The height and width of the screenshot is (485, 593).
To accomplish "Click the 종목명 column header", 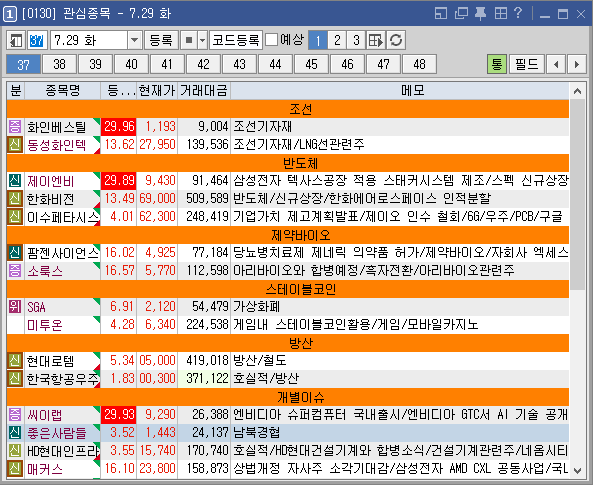I will coord(63,91).
